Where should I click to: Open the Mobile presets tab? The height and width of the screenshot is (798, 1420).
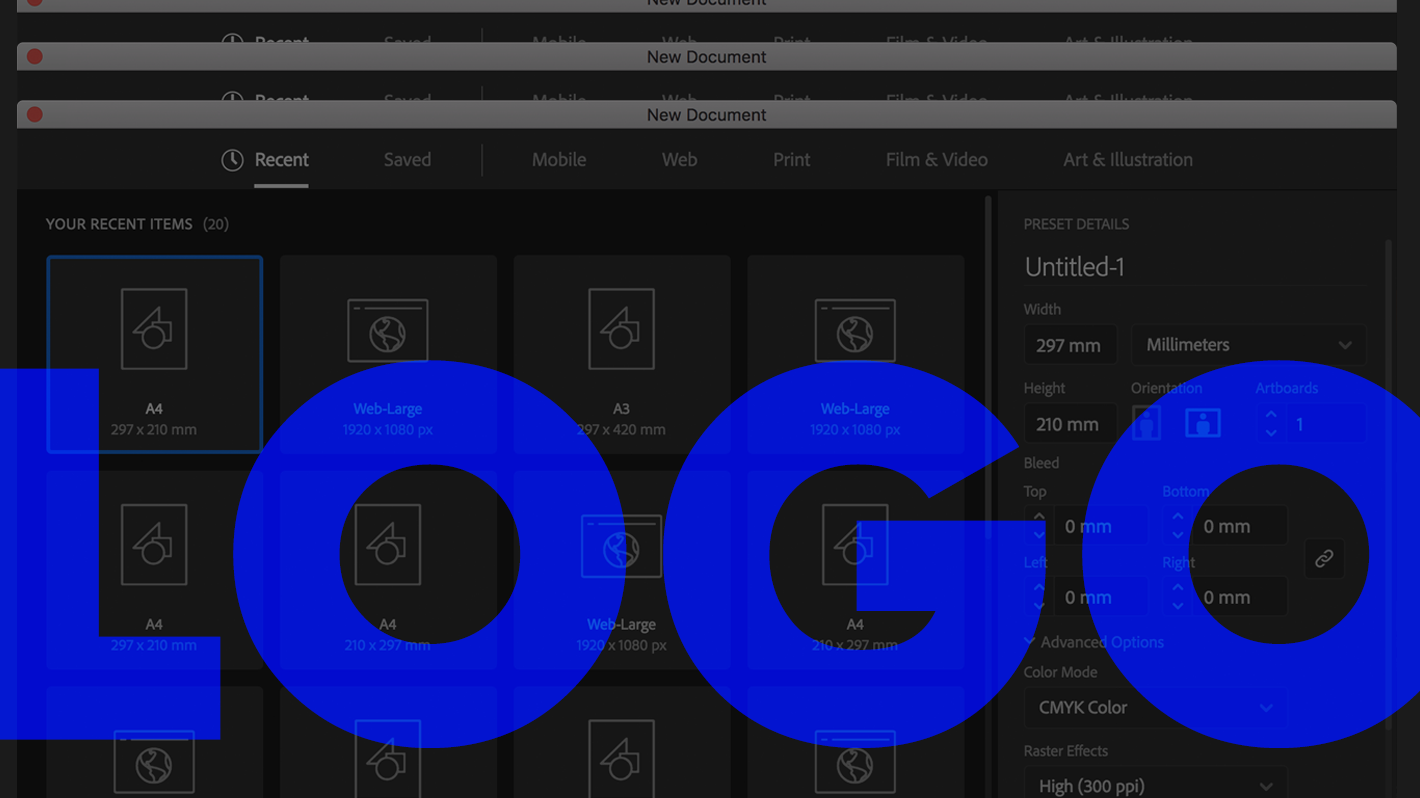point(559,160)
